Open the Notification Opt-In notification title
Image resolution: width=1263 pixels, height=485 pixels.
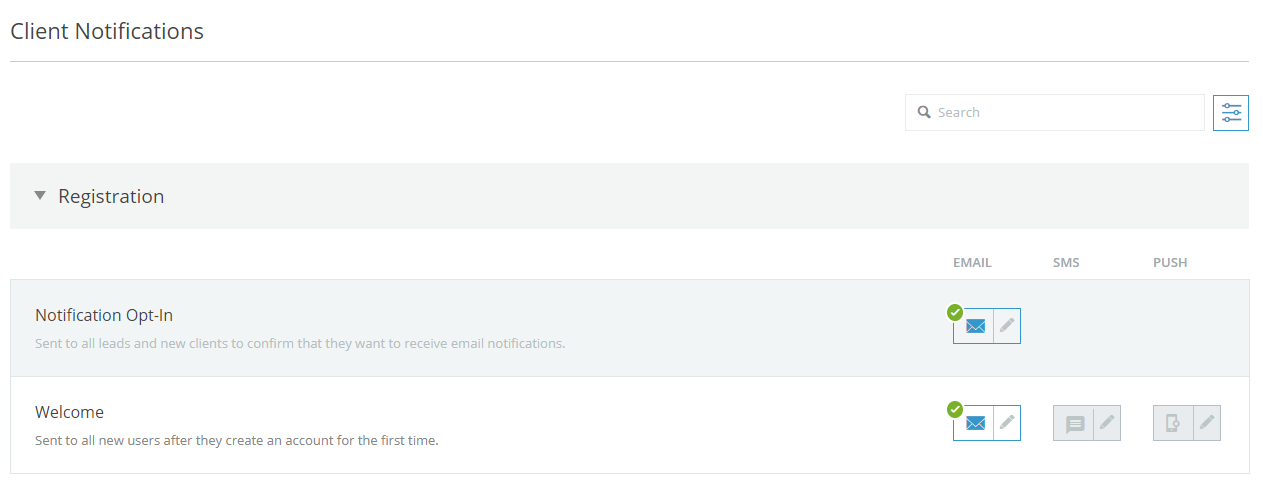point(104,315)
